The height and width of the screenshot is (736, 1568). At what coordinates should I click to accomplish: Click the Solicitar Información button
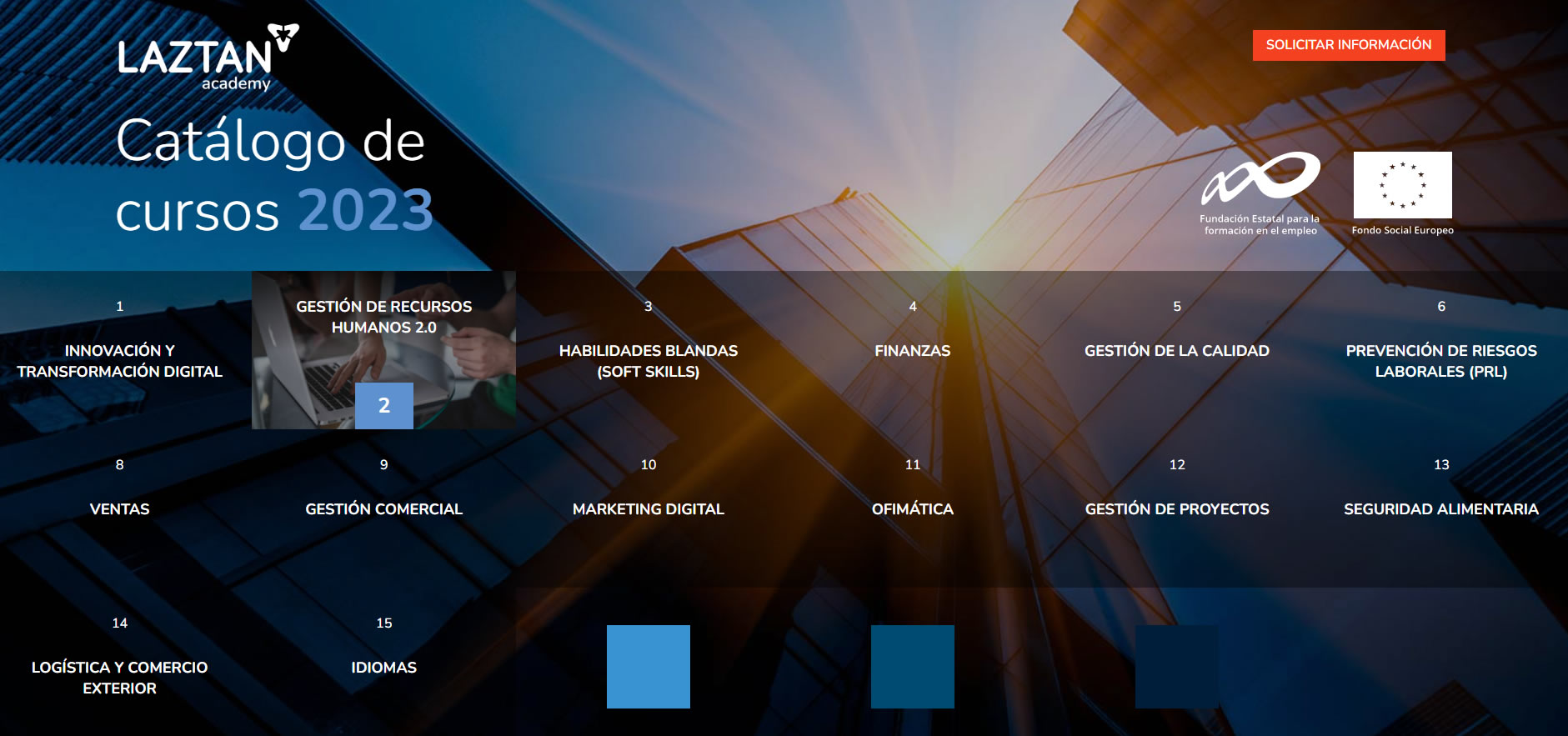[x=1348, y=45]
